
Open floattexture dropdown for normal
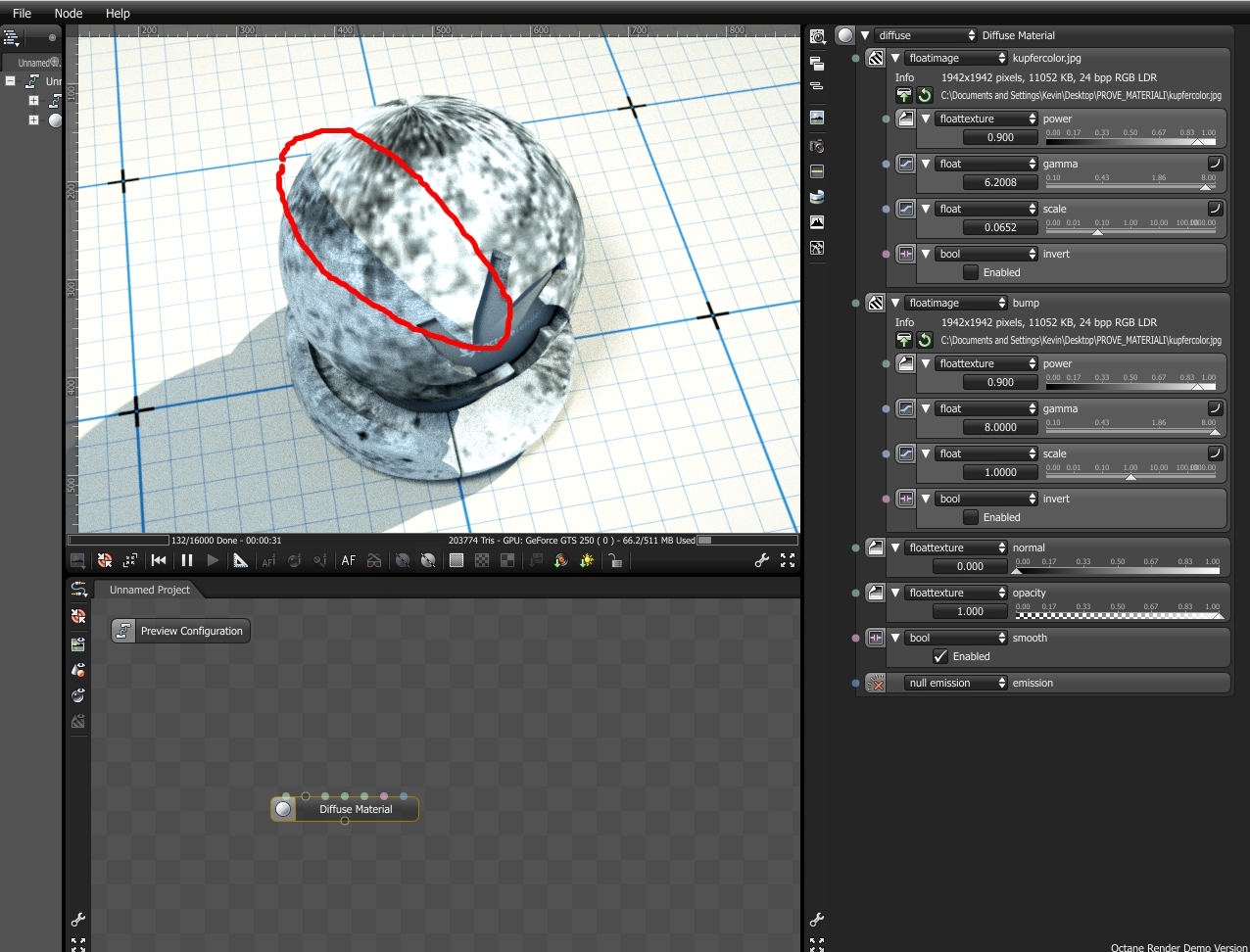955,547
